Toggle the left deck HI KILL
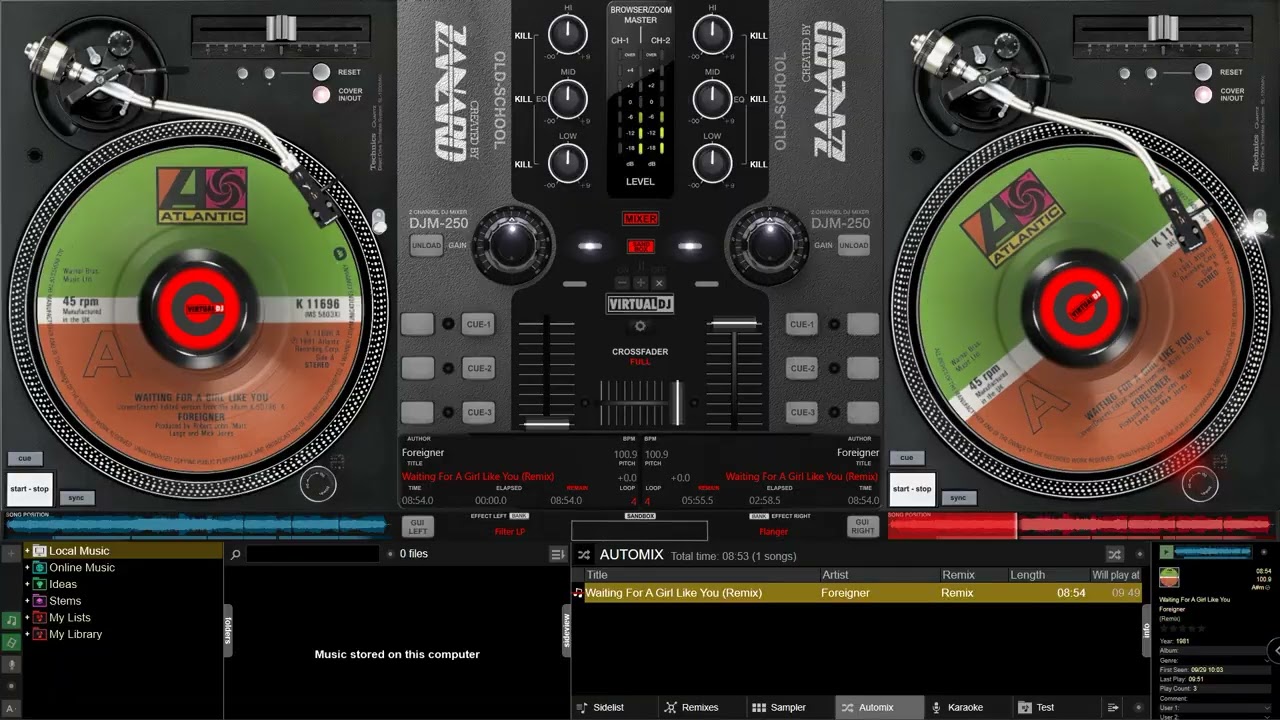This screenshot has height=720, width=1280. [x=523, y=35]
